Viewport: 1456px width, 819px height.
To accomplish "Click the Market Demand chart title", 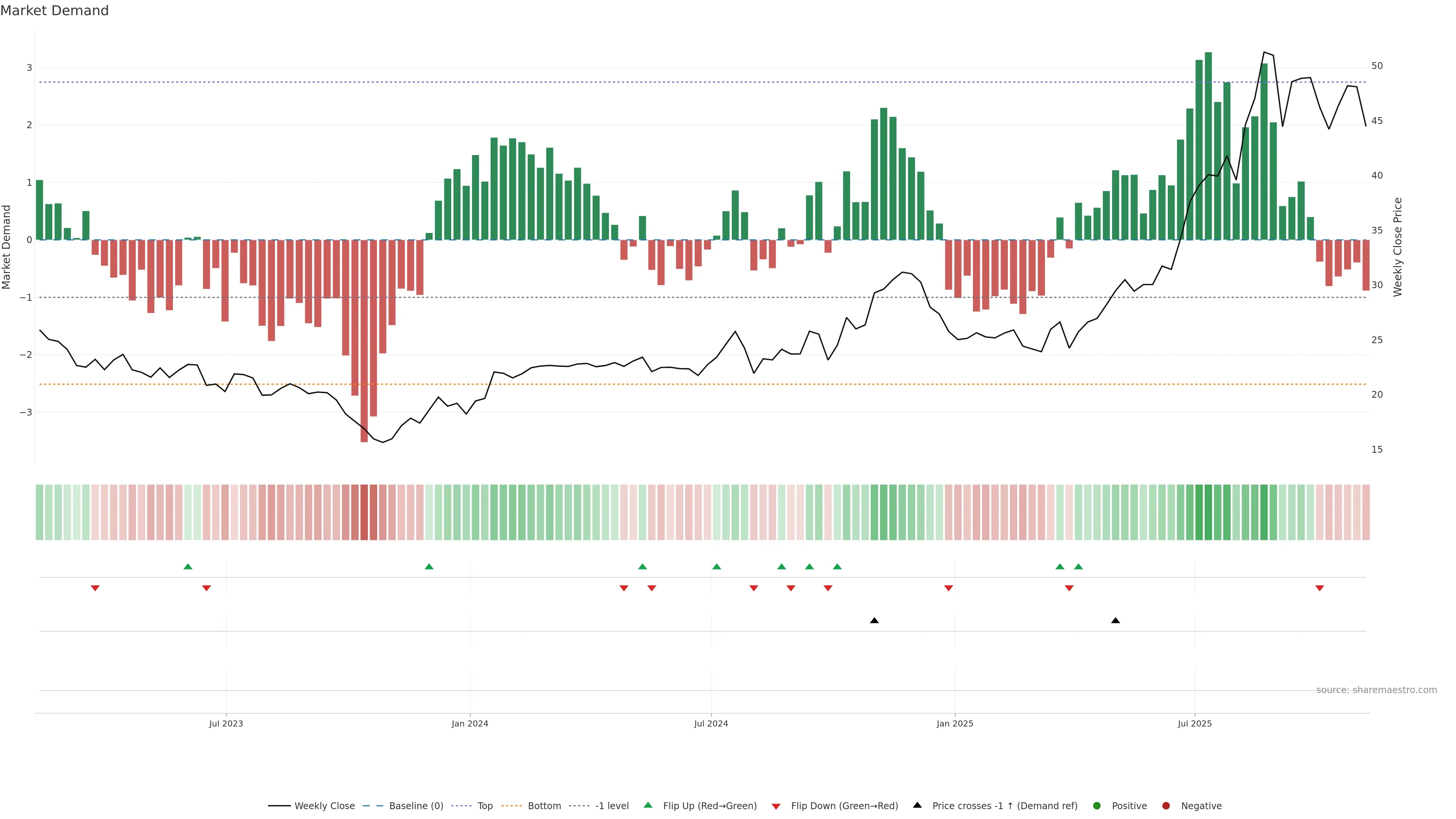I will [x=54, y=11].
